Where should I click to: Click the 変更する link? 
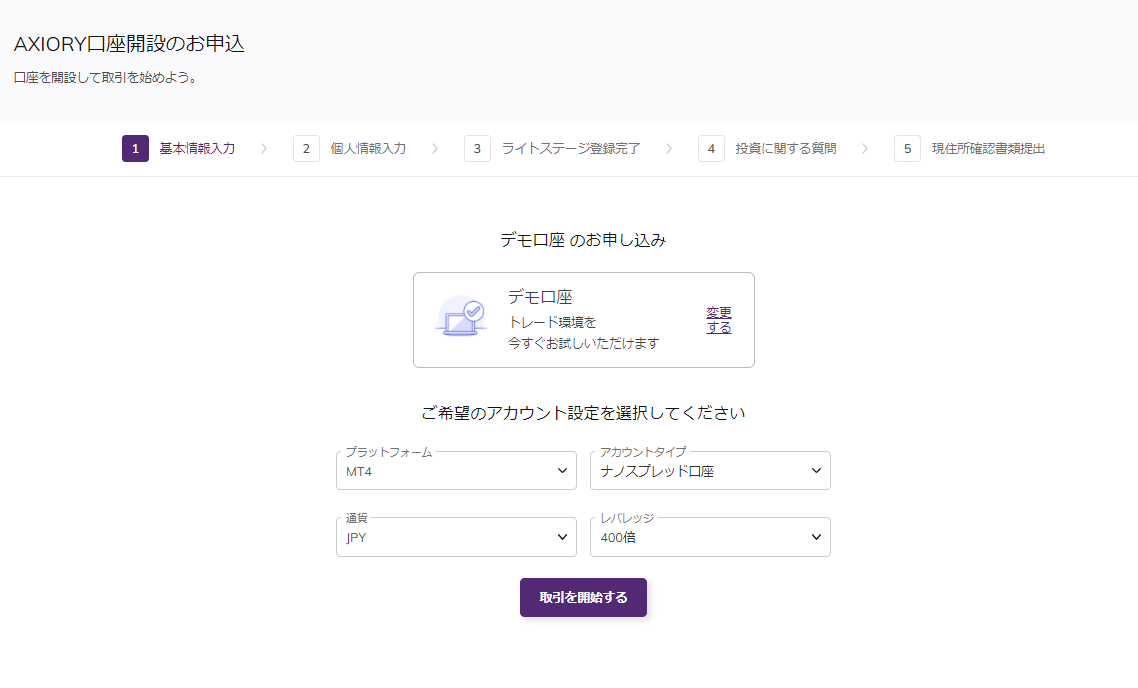tap(719, 320)
